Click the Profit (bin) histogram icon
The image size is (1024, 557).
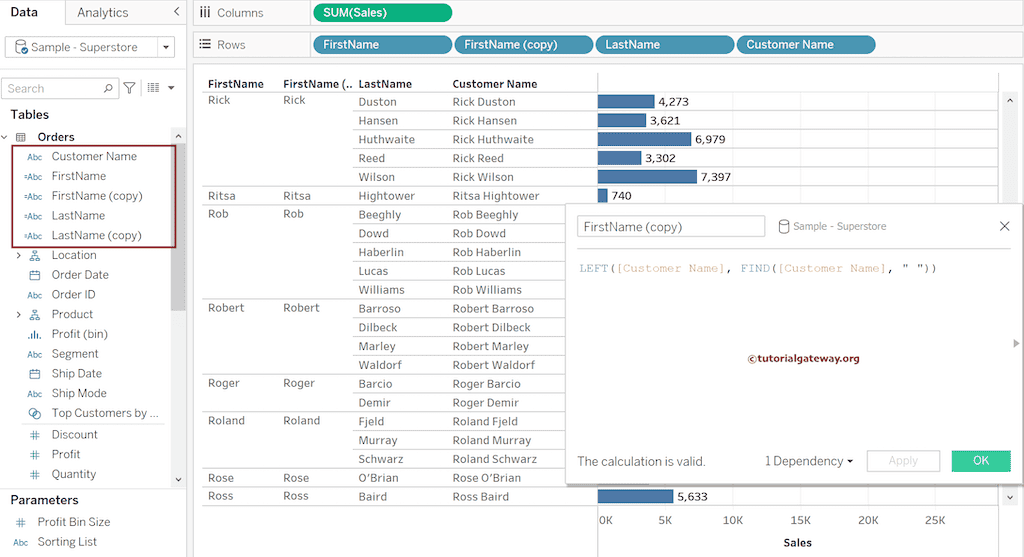click(x=35, y=334)
